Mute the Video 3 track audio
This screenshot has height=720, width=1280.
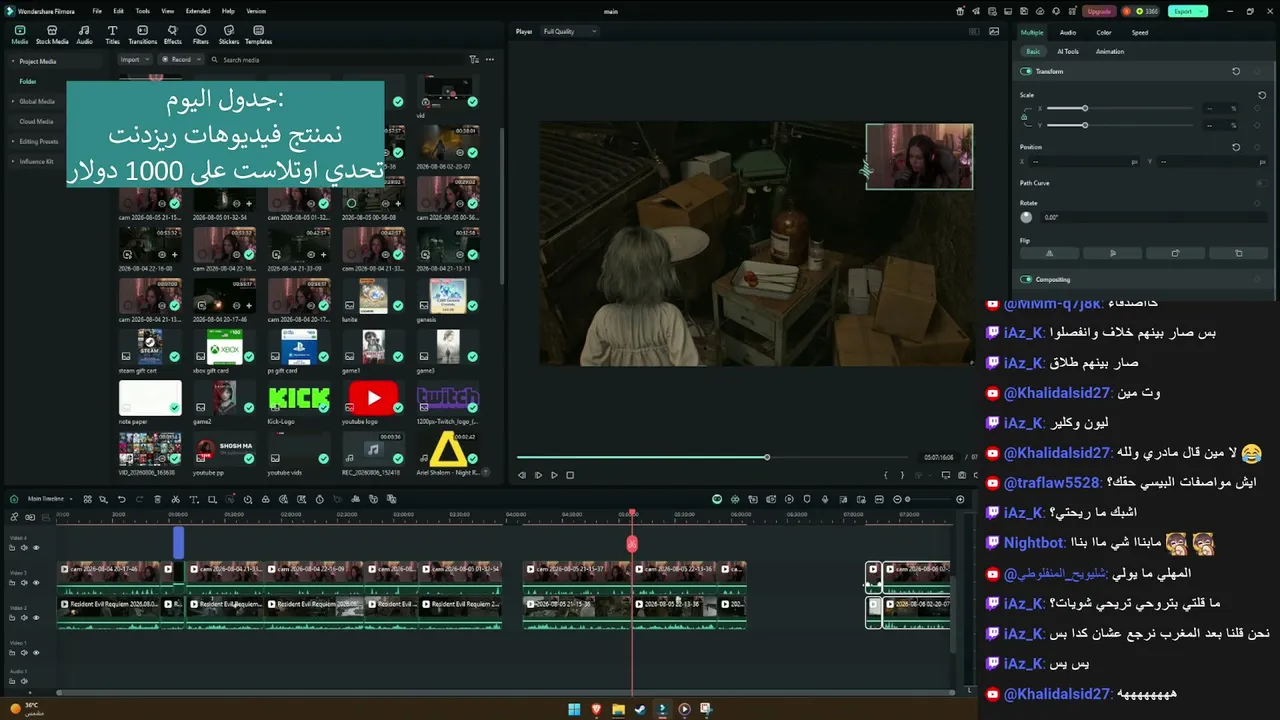coord(25,583)
